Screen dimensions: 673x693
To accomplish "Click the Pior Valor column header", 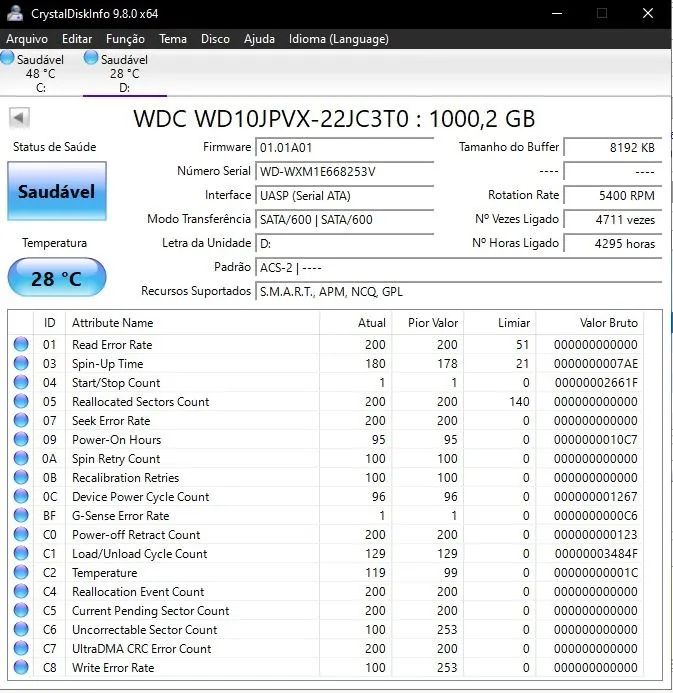I will pos(428,323).
